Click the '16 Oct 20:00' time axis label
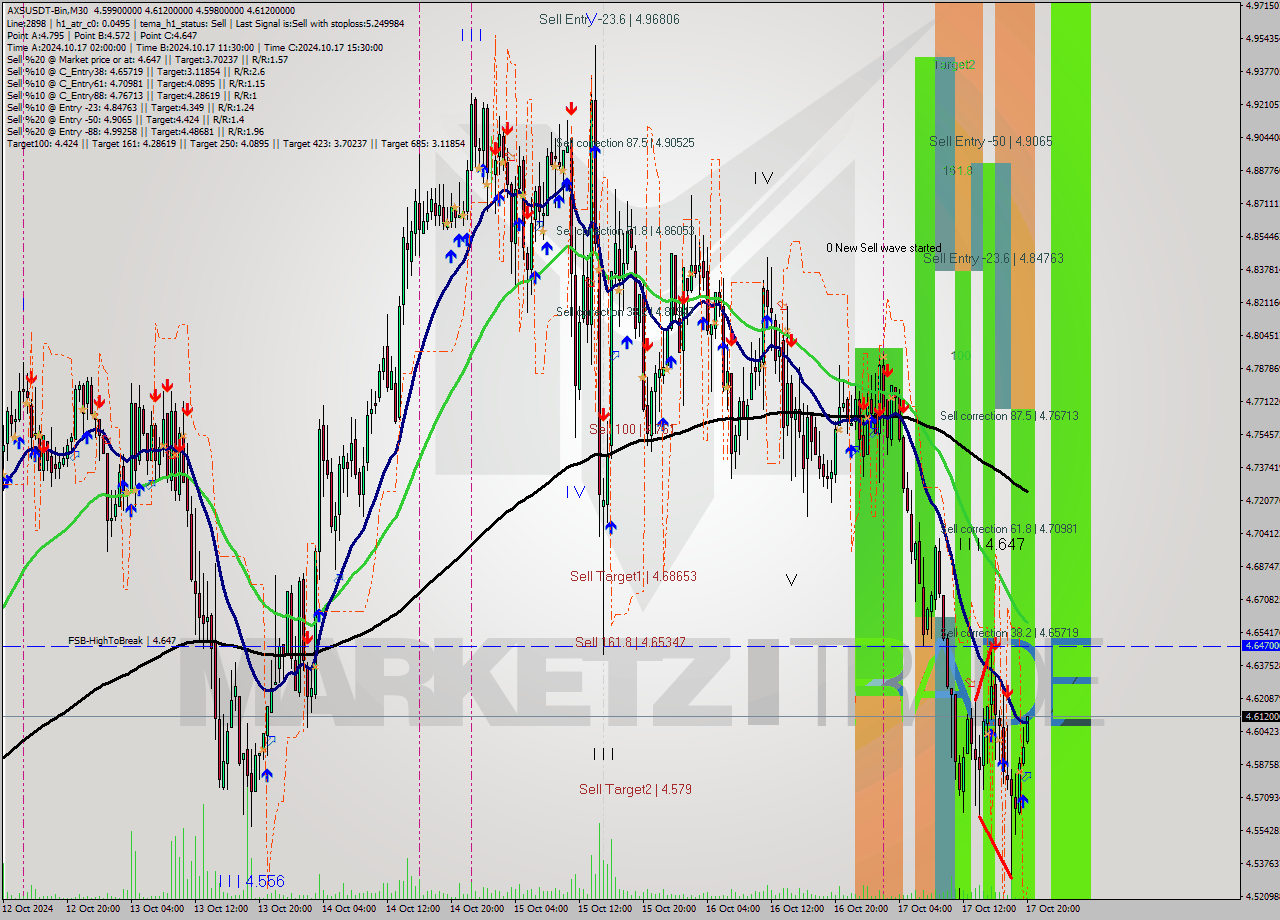 click(x=862, y=909)
